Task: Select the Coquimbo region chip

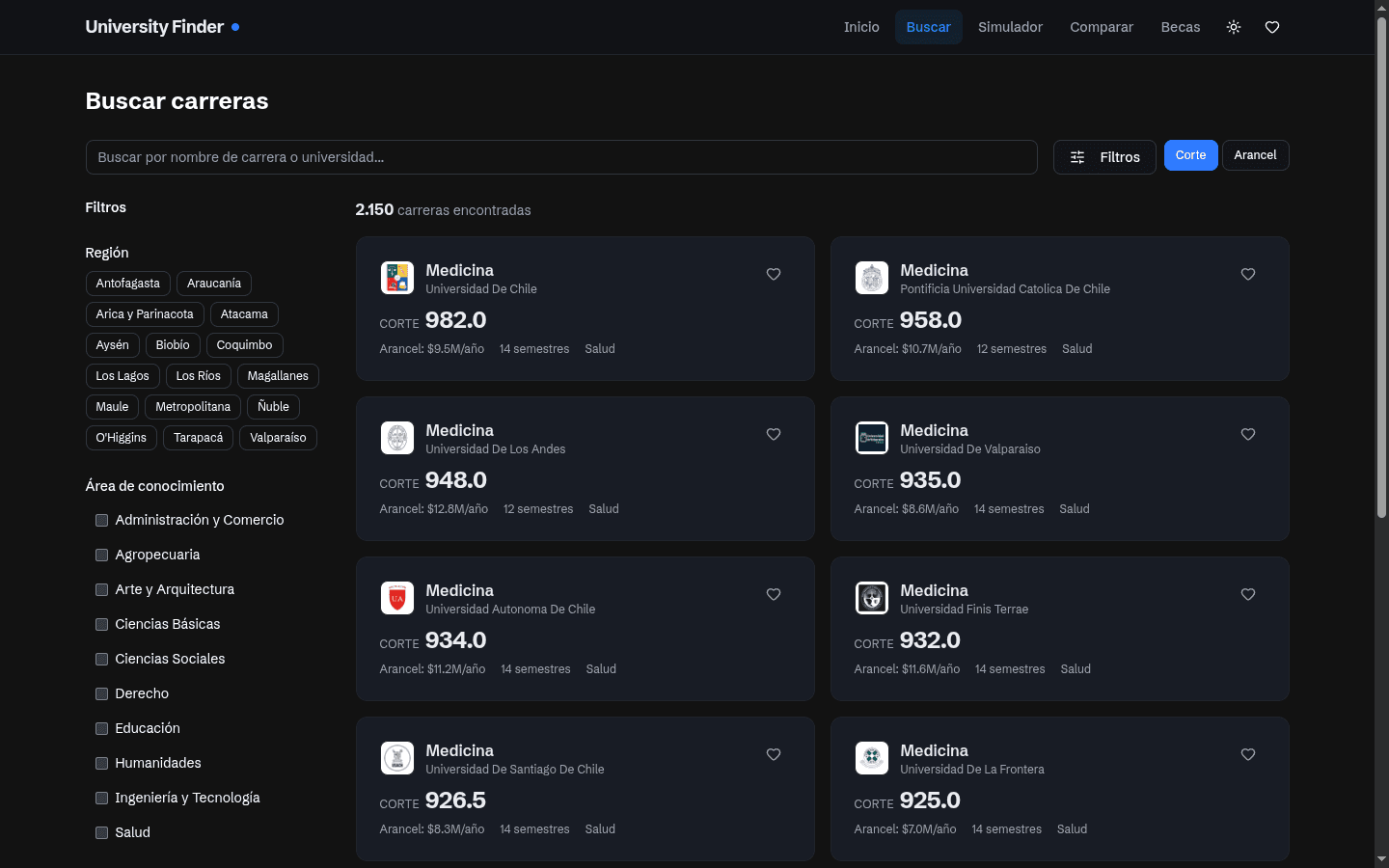Action: [x=245, y=345]
